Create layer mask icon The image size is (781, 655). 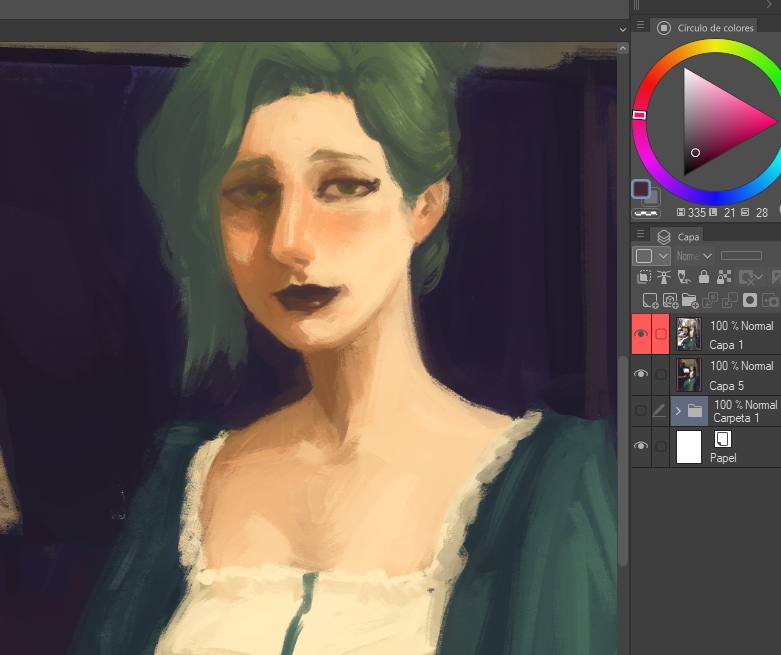(750, 300)
